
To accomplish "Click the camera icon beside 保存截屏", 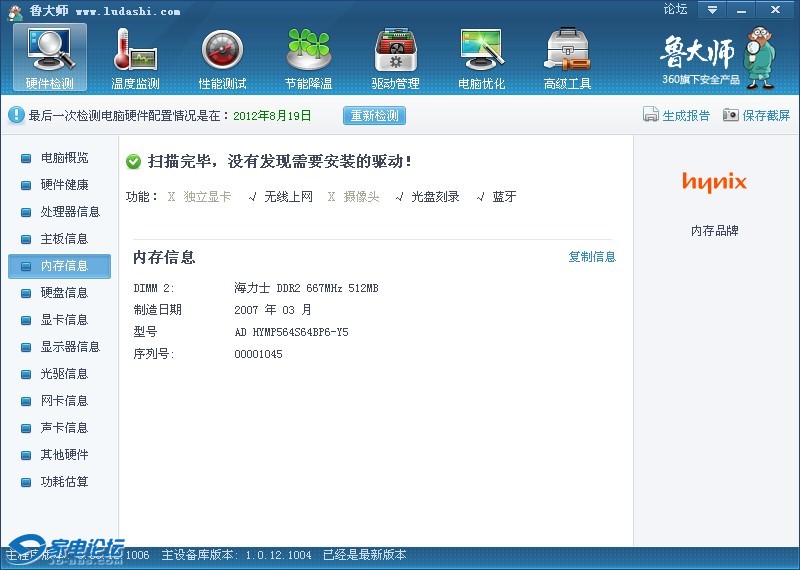I will click(x=731, y=114).
